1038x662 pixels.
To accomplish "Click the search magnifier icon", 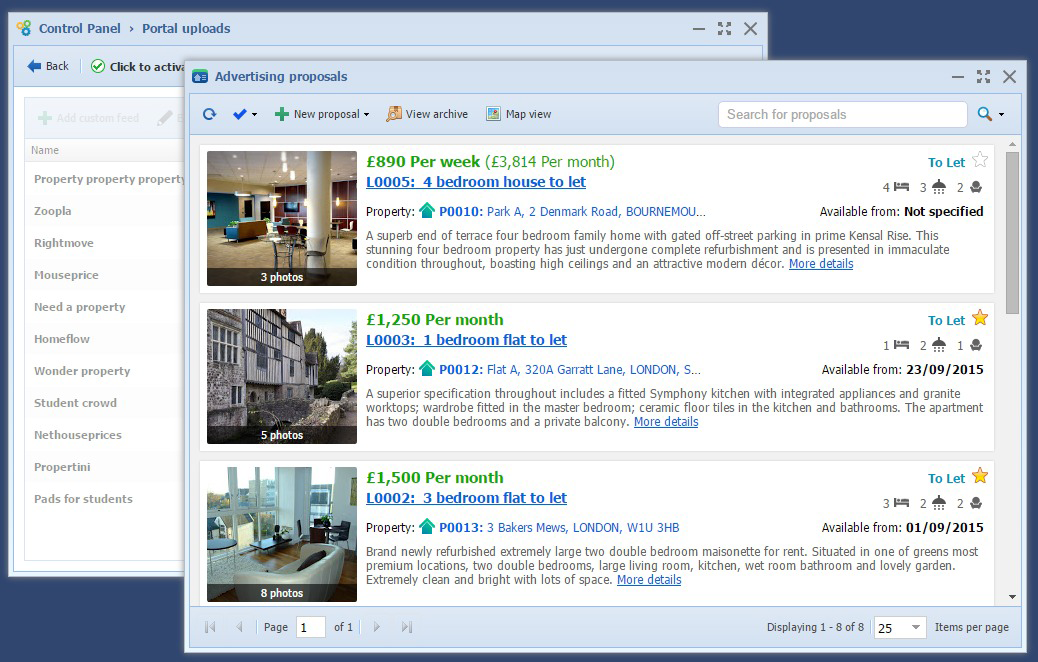I will tap(985, 114).
